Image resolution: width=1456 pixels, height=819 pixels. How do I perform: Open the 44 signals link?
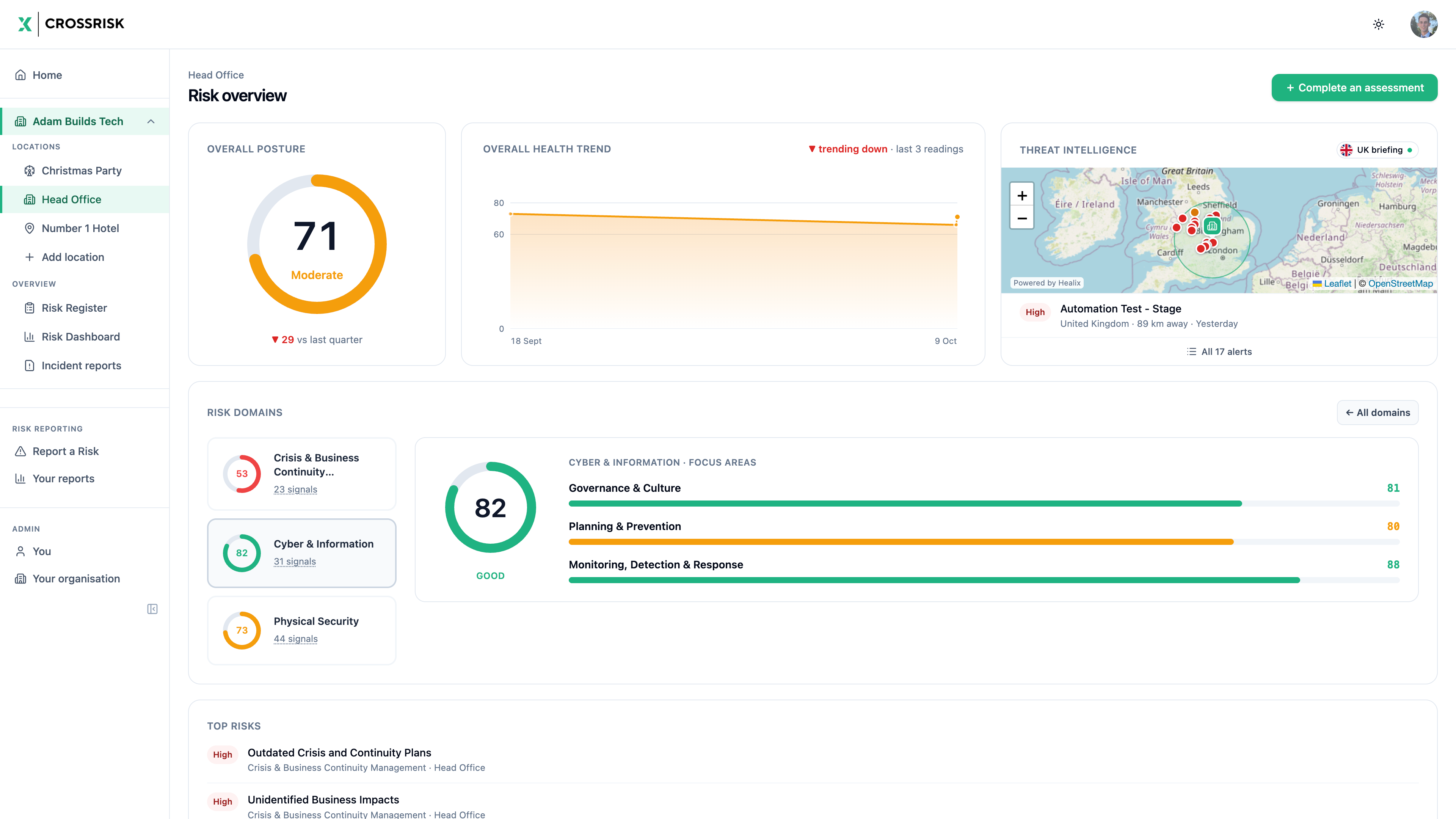point(296,639)
